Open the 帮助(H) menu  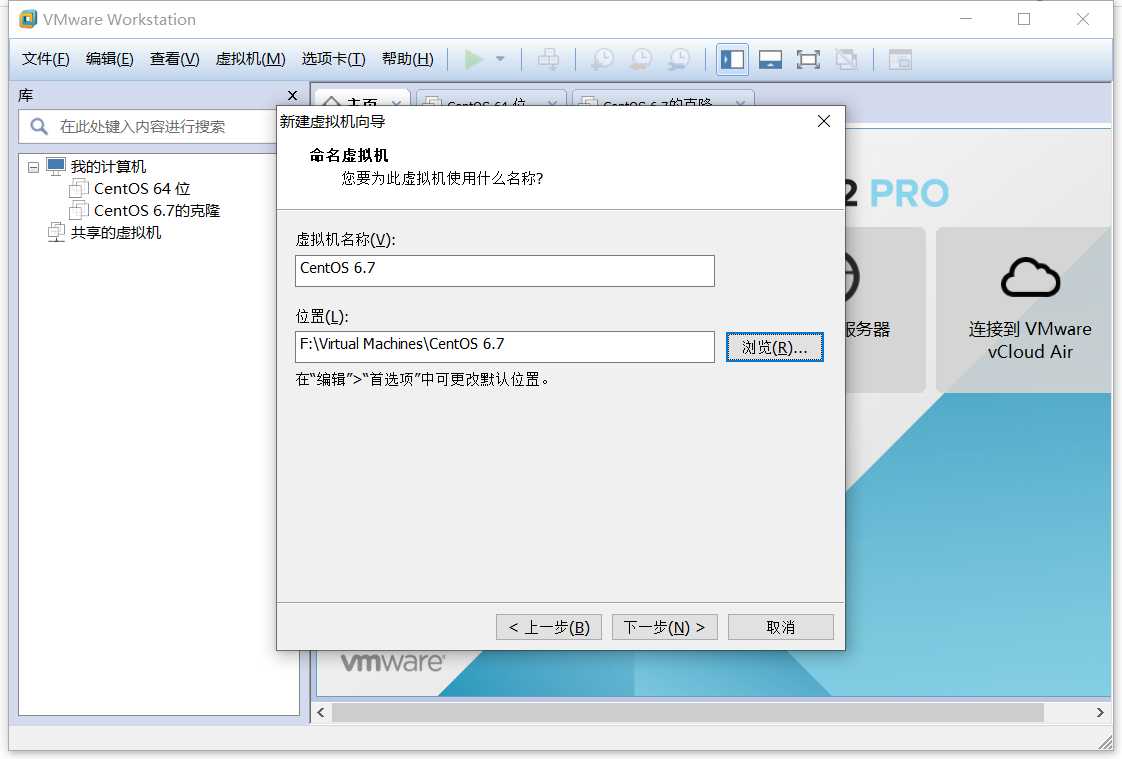[x=408, y=59]
